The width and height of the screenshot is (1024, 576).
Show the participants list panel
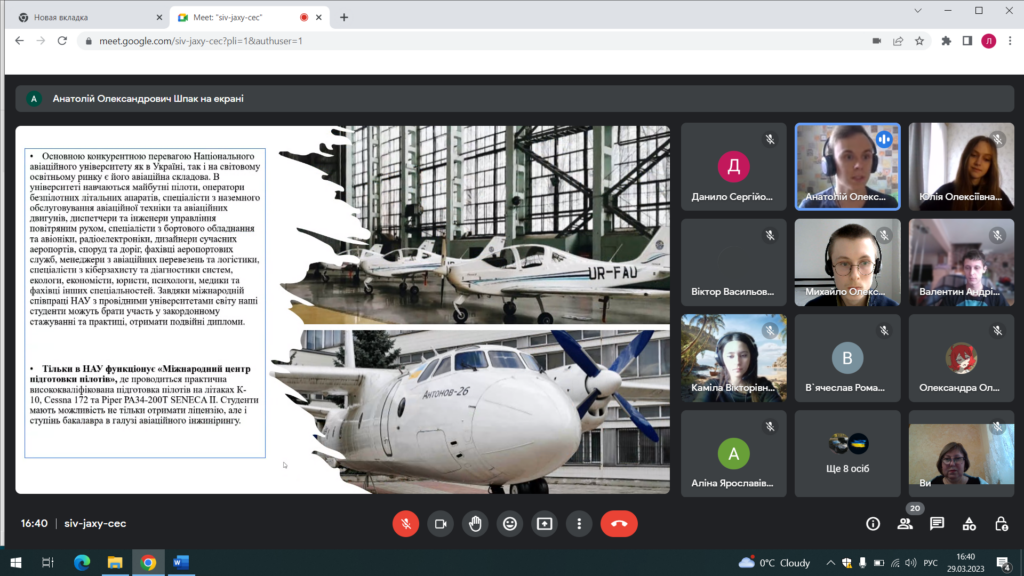905,523
